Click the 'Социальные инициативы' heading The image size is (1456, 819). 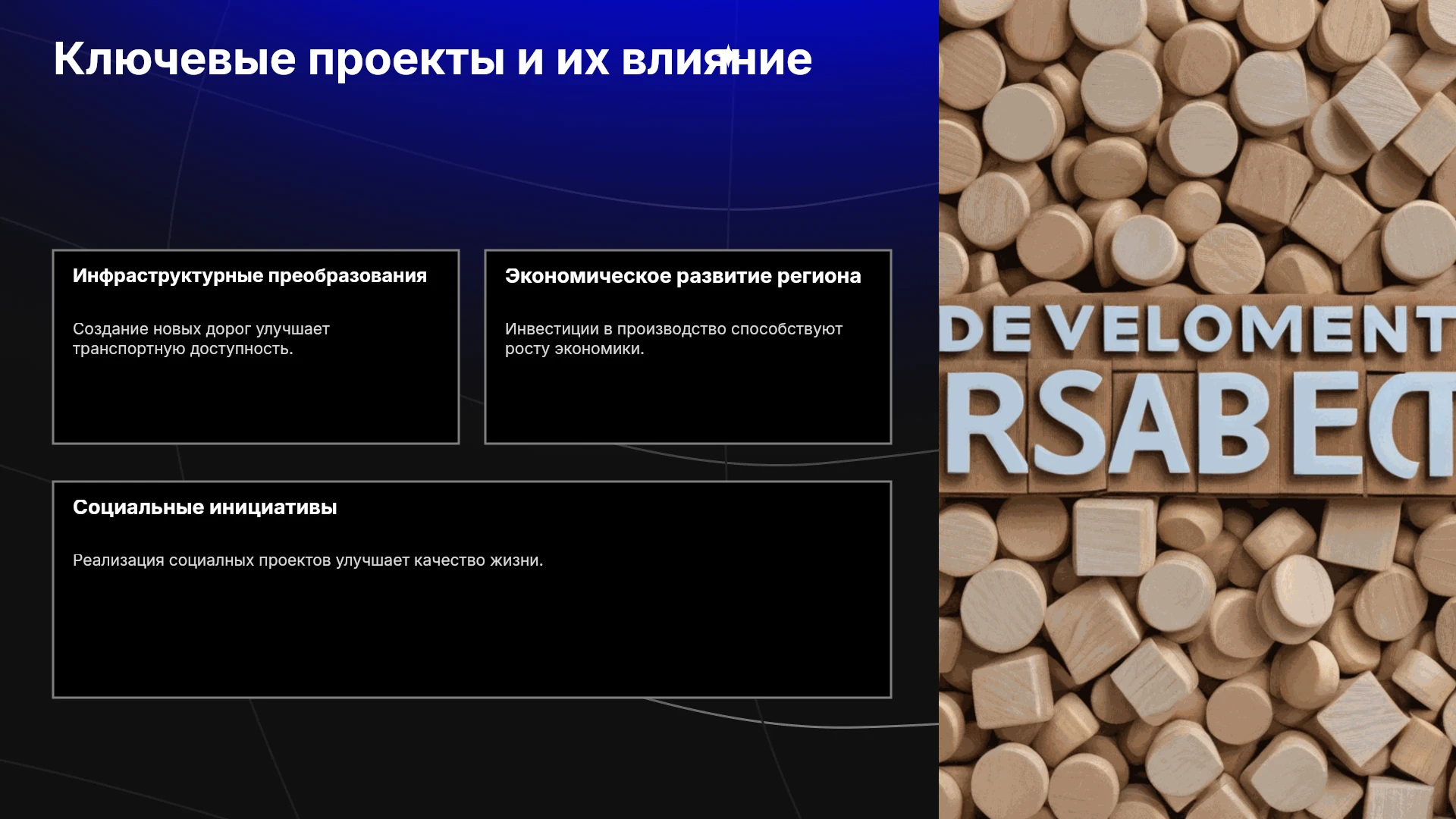click(x=205, y=507)
